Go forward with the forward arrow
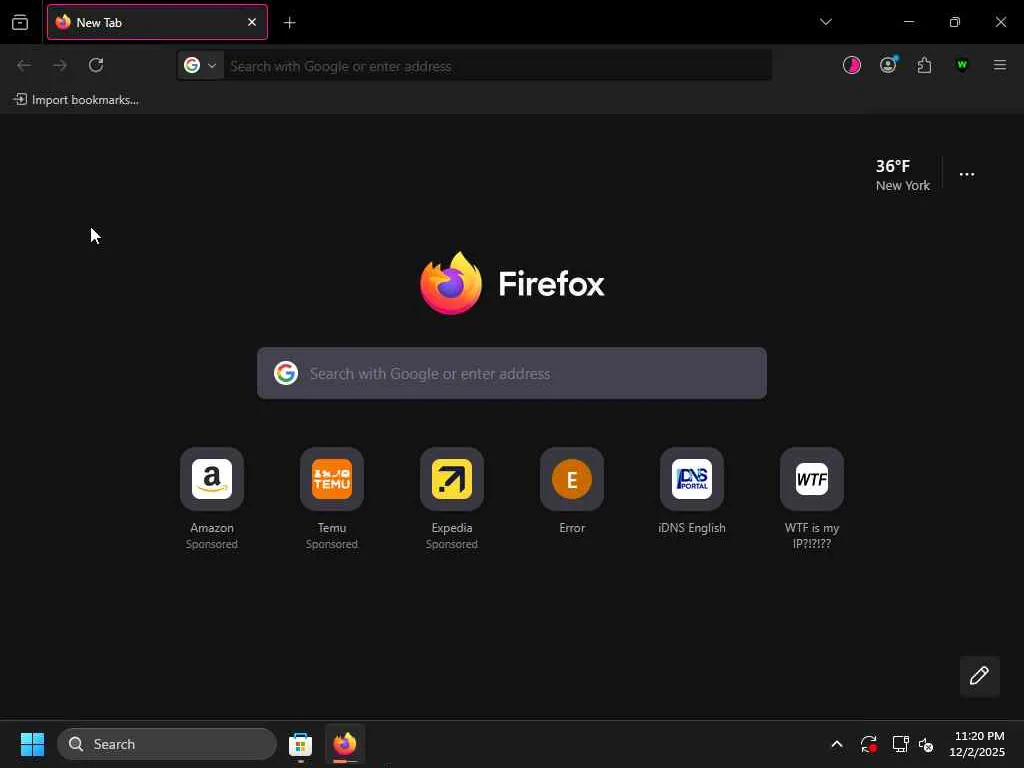Image resolution: width=1024 pixels, height=768 pixels. pyautogui.click(x=60, y=65)
